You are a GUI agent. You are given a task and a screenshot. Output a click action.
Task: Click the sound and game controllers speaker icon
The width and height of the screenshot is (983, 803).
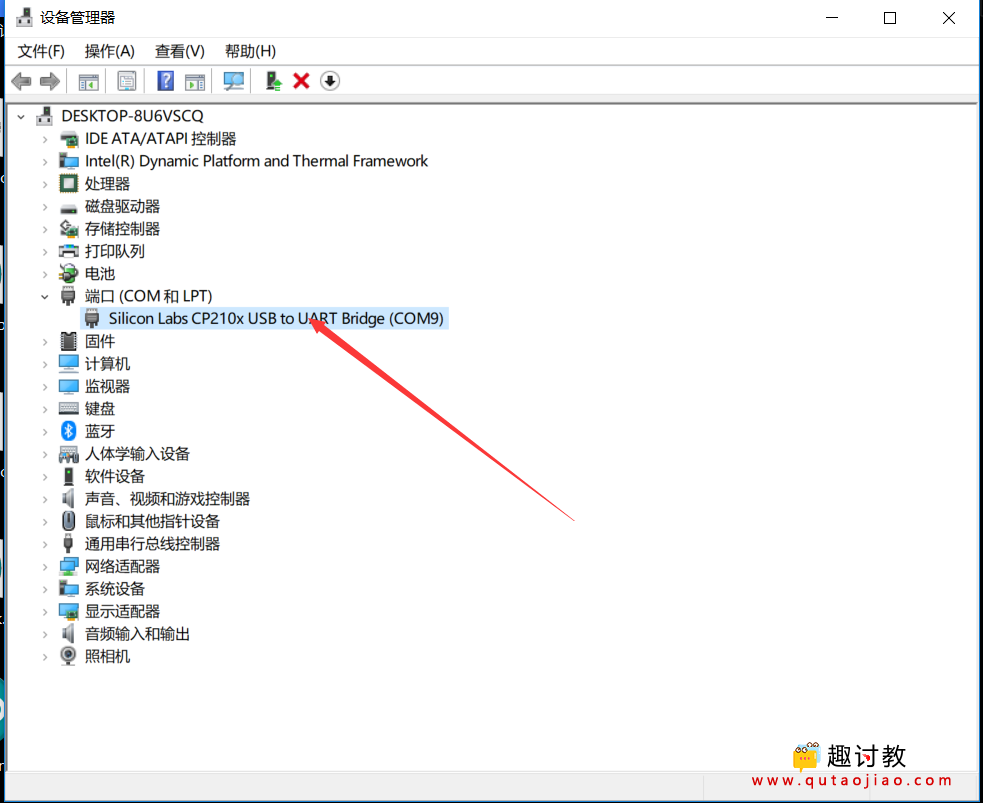[68, 499]
